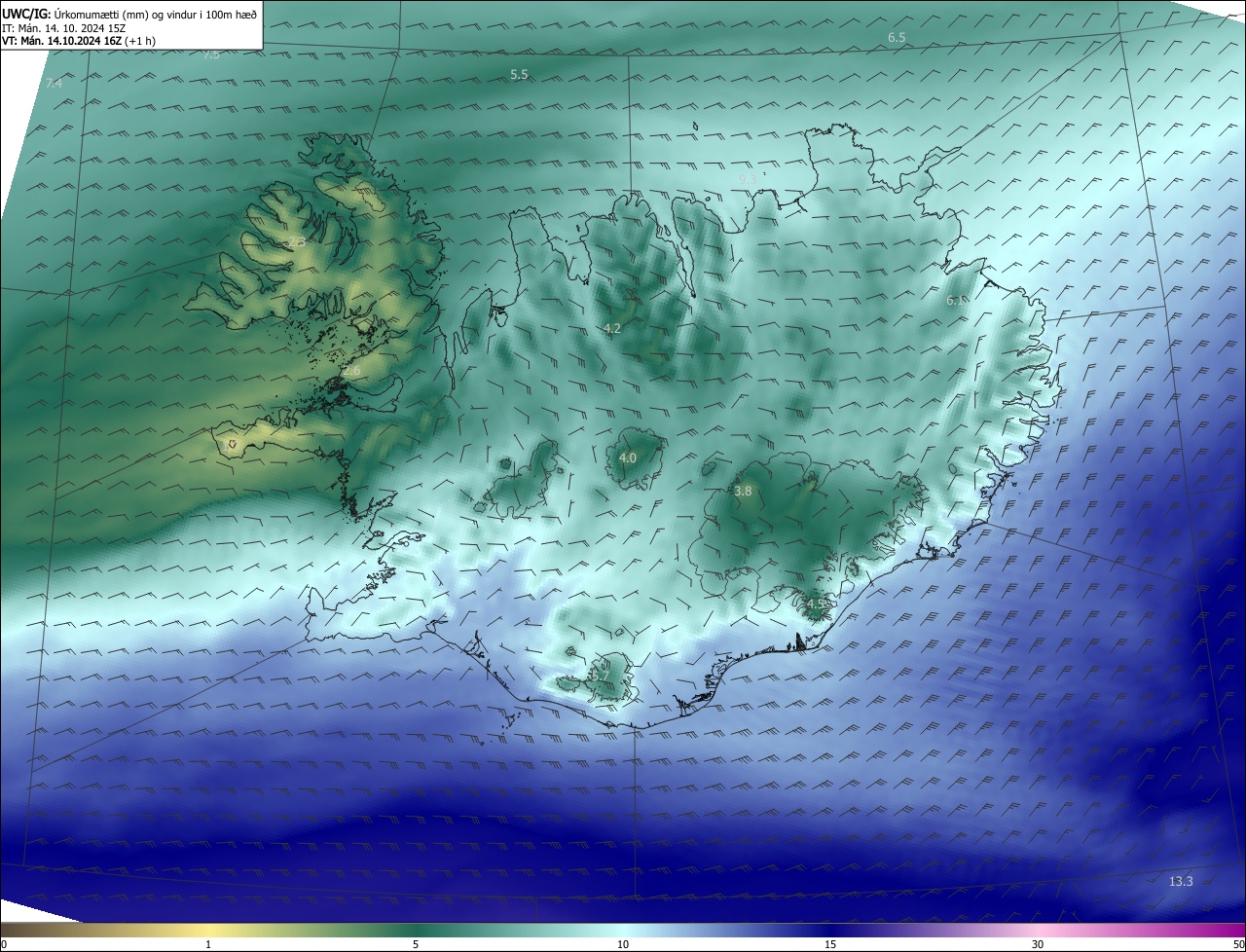This screenshot has width=1246, height=952.
Task: Click the 3.7 value label on the map
Action: coord(600,676)
